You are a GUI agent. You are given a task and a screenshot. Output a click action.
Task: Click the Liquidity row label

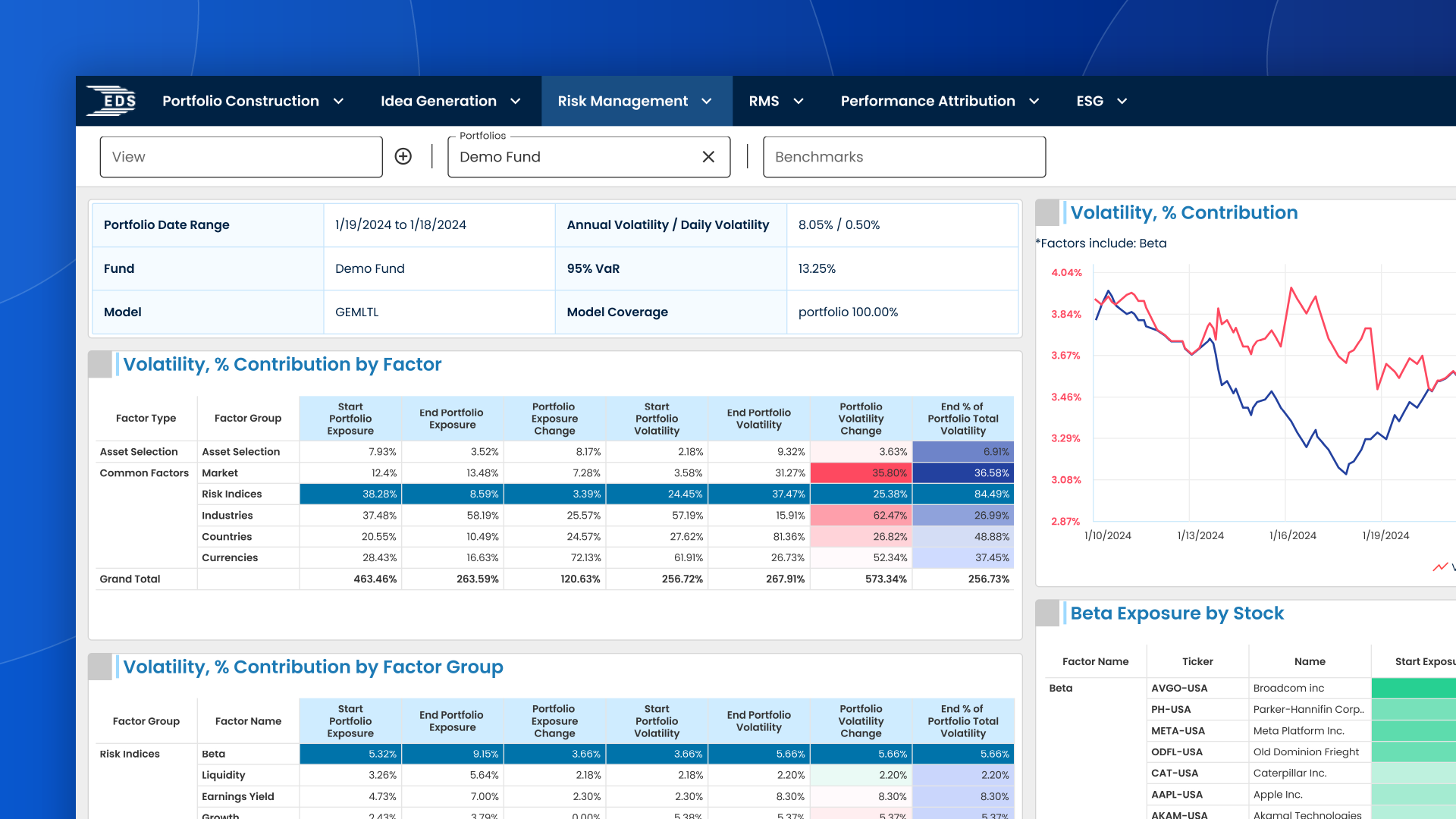point(223,775)
